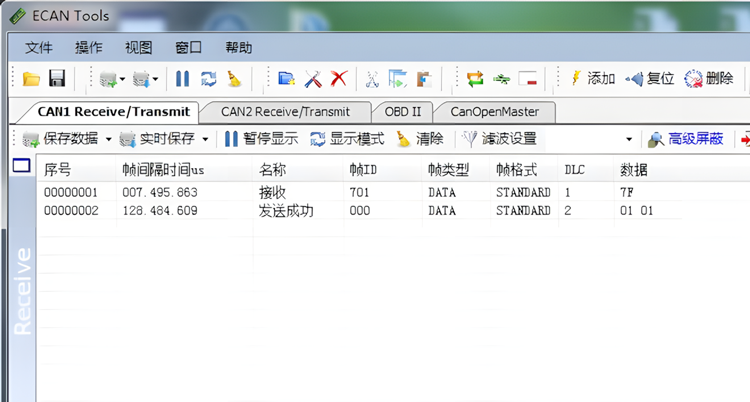750x402 pixels.
Task: Click the green-orange swap arrows icon
Action: (475, 79)
